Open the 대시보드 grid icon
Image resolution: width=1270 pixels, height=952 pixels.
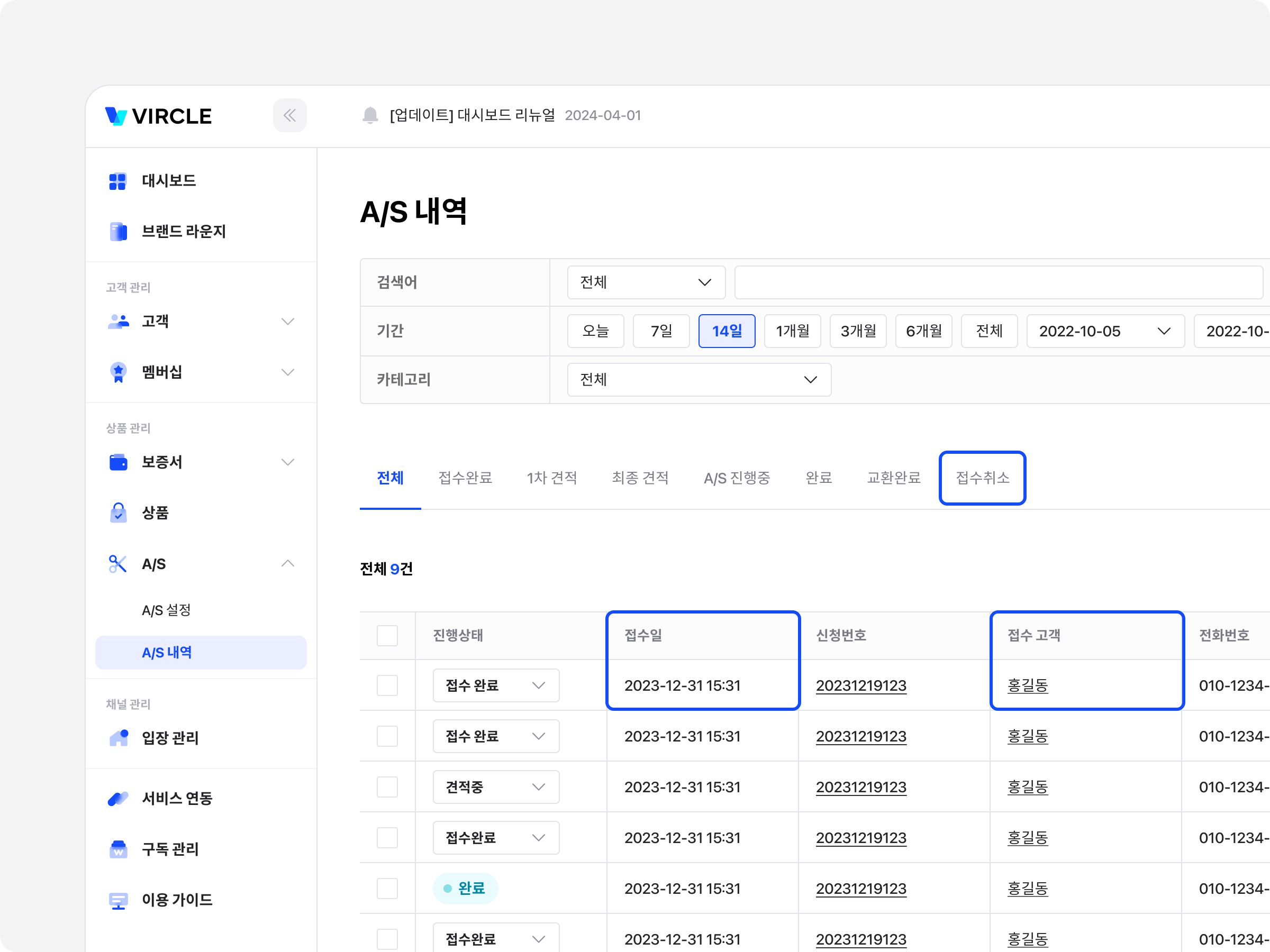[117, 181]
